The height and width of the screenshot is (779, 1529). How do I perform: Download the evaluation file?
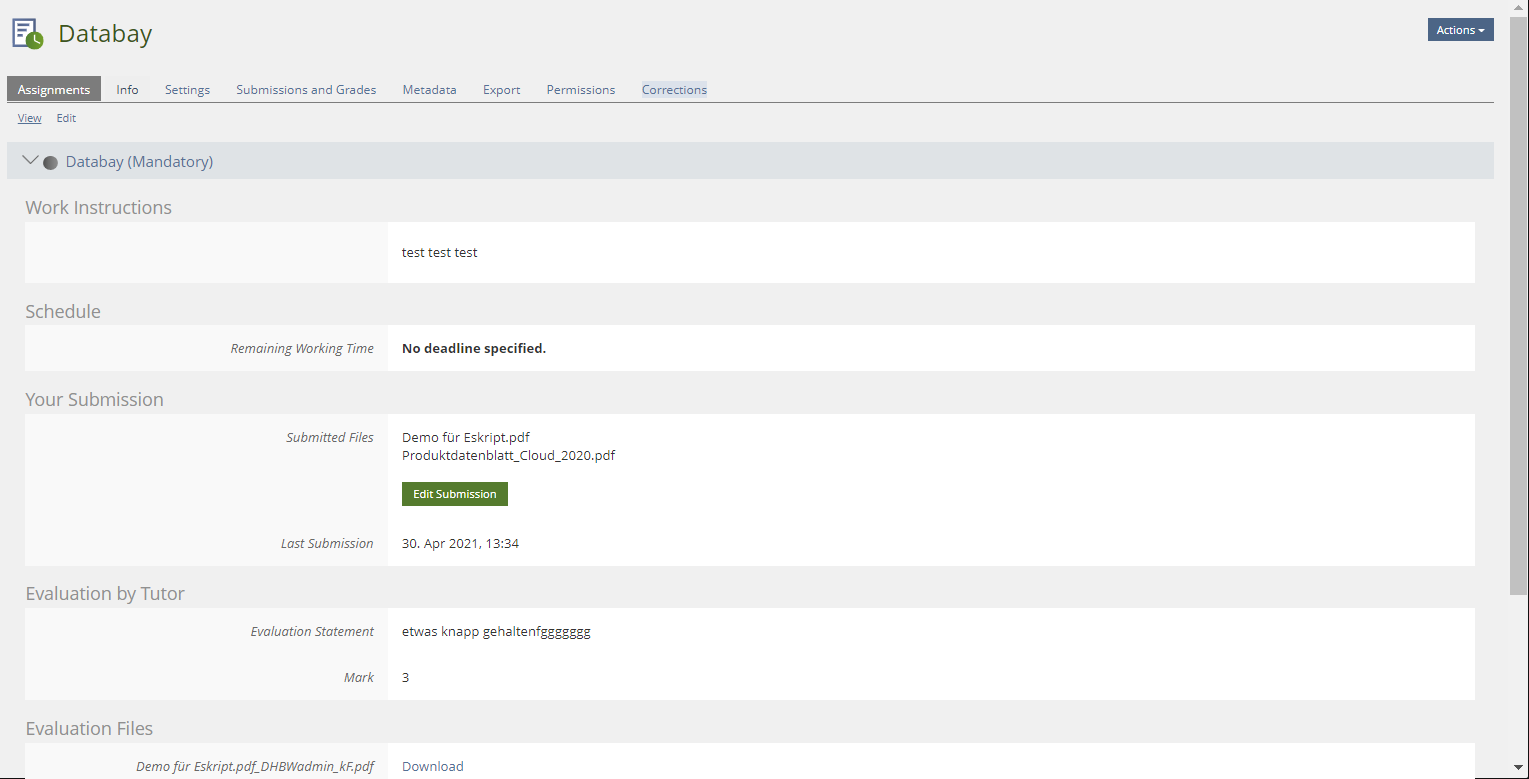(432, 766)
